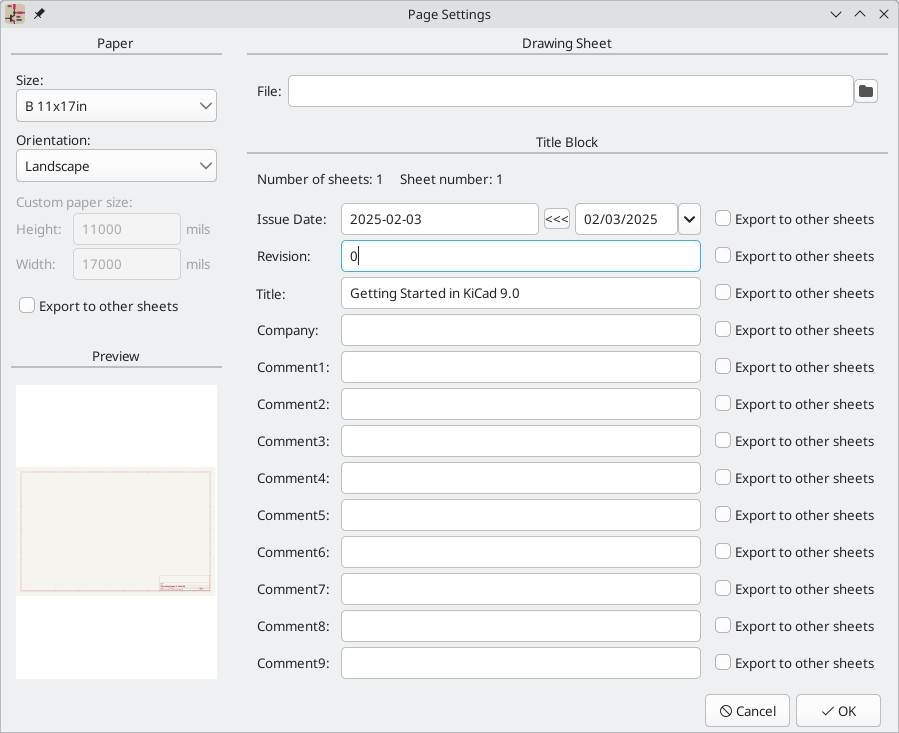The height and width of the screenshot is (733, 899).
Task: Browse for drawing sheet file via folder icon
Action: 866,91
